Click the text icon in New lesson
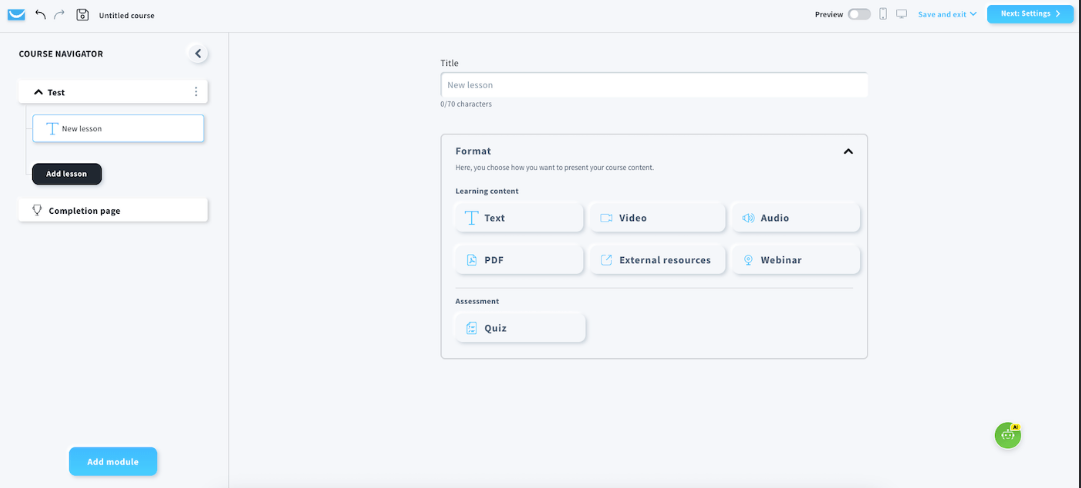 [x=51, y=128]
